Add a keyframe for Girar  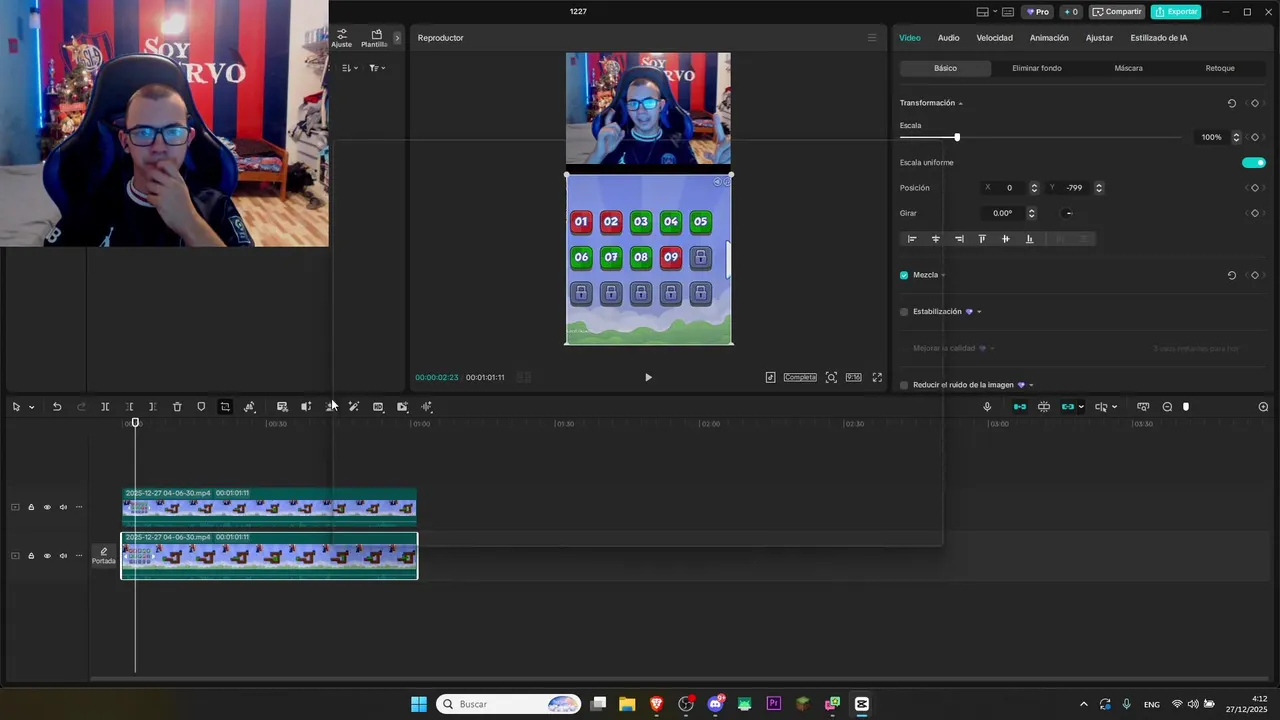[1255, 213]
